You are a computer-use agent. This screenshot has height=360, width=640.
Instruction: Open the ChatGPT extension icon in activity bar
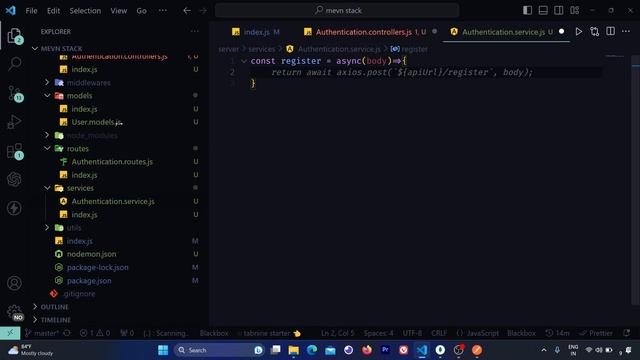(x=14, y=179)
